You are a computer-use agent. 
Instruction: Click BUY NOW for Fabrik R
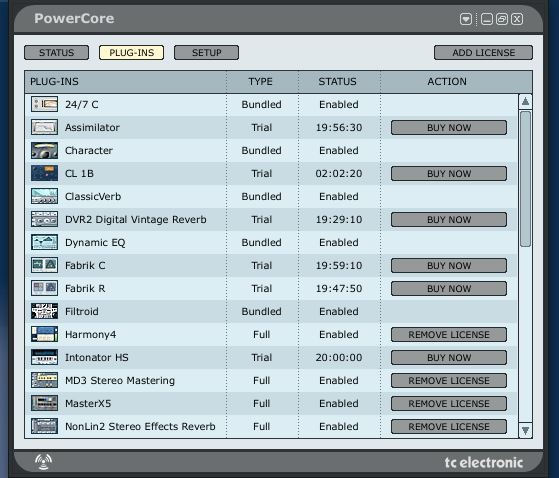click(x=449, y=289)
